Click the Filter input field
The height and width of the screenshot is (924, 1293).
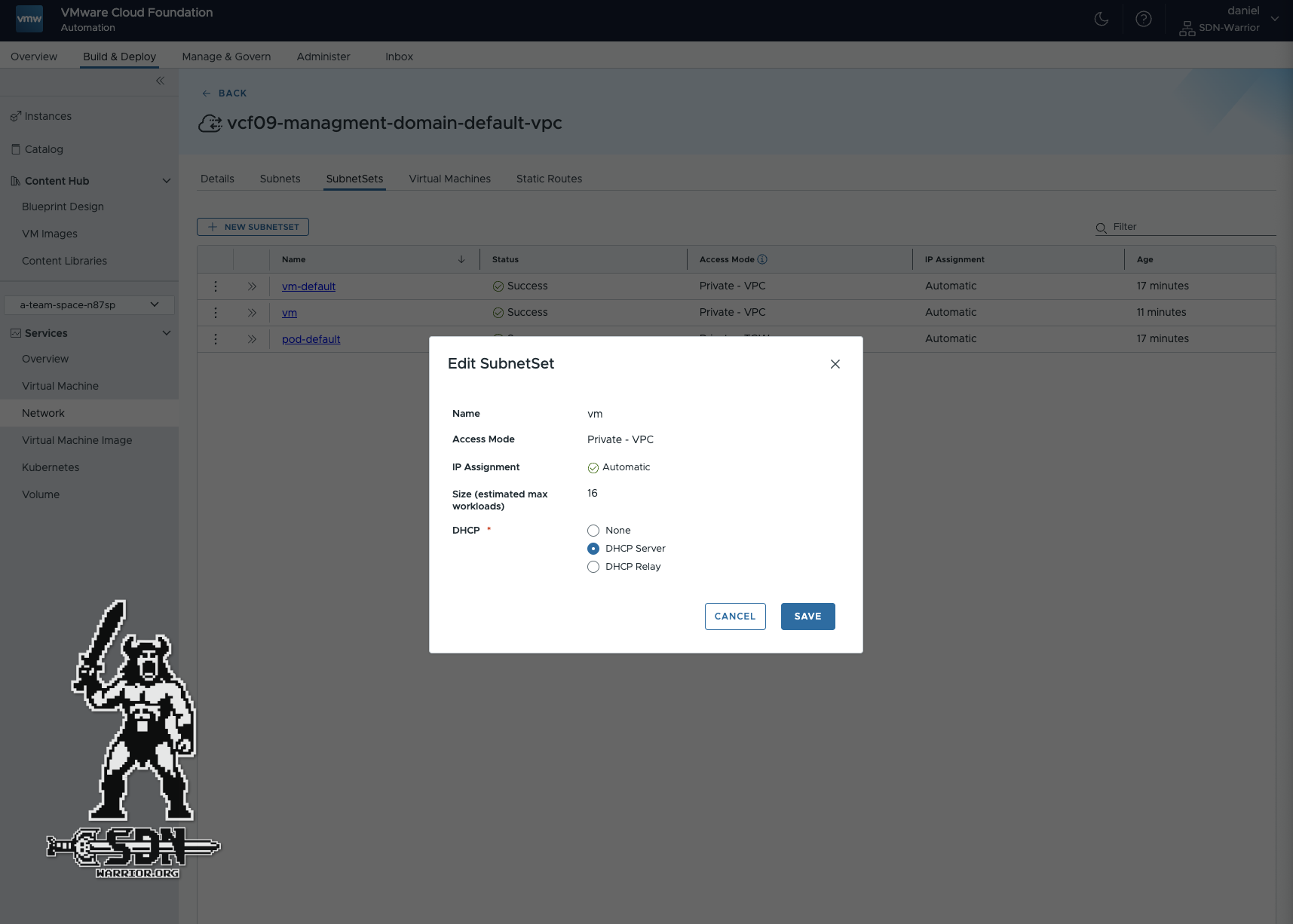(1191, 227)
